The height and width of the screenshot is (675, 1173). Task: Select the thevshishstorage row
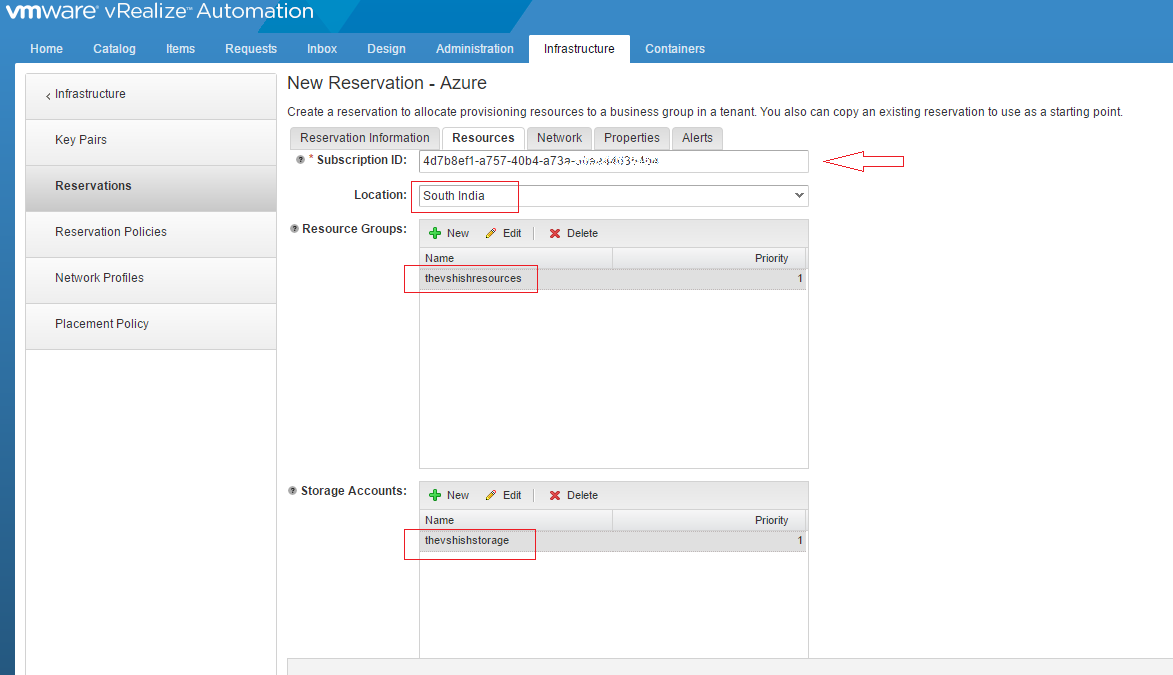click(468, 540)
